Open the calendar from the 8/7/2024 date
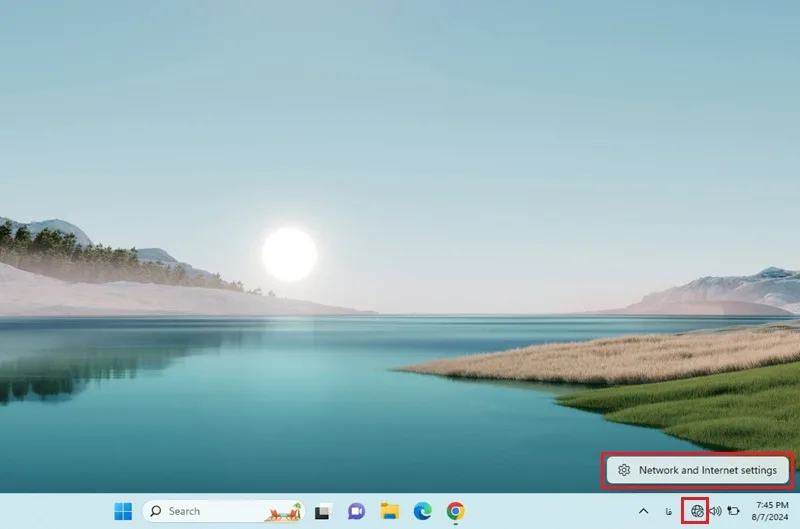 (770, 517)
